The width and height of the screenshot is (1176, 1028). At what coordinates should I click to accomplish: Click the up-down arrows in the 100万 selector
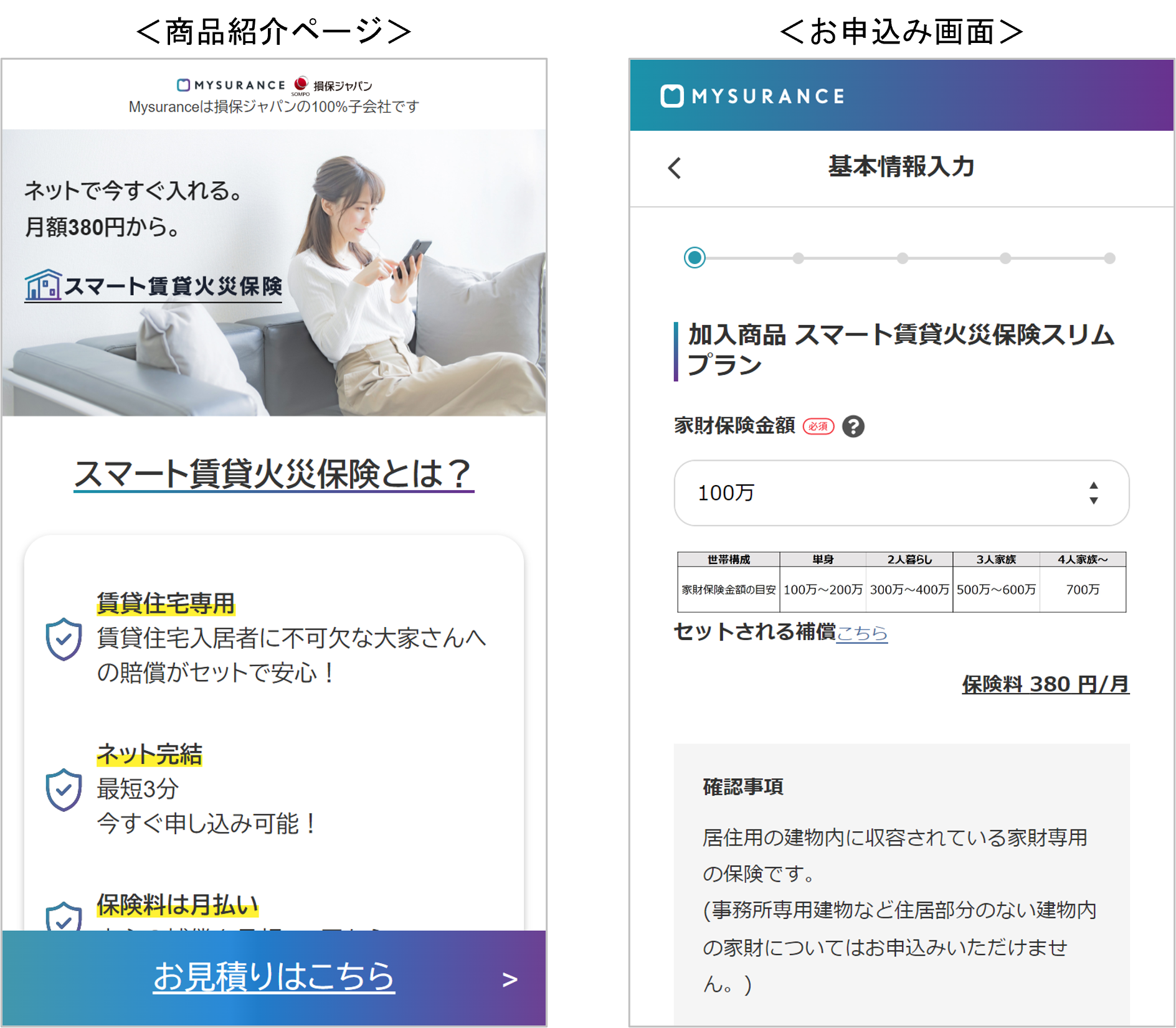click(x=1093, y=493)
